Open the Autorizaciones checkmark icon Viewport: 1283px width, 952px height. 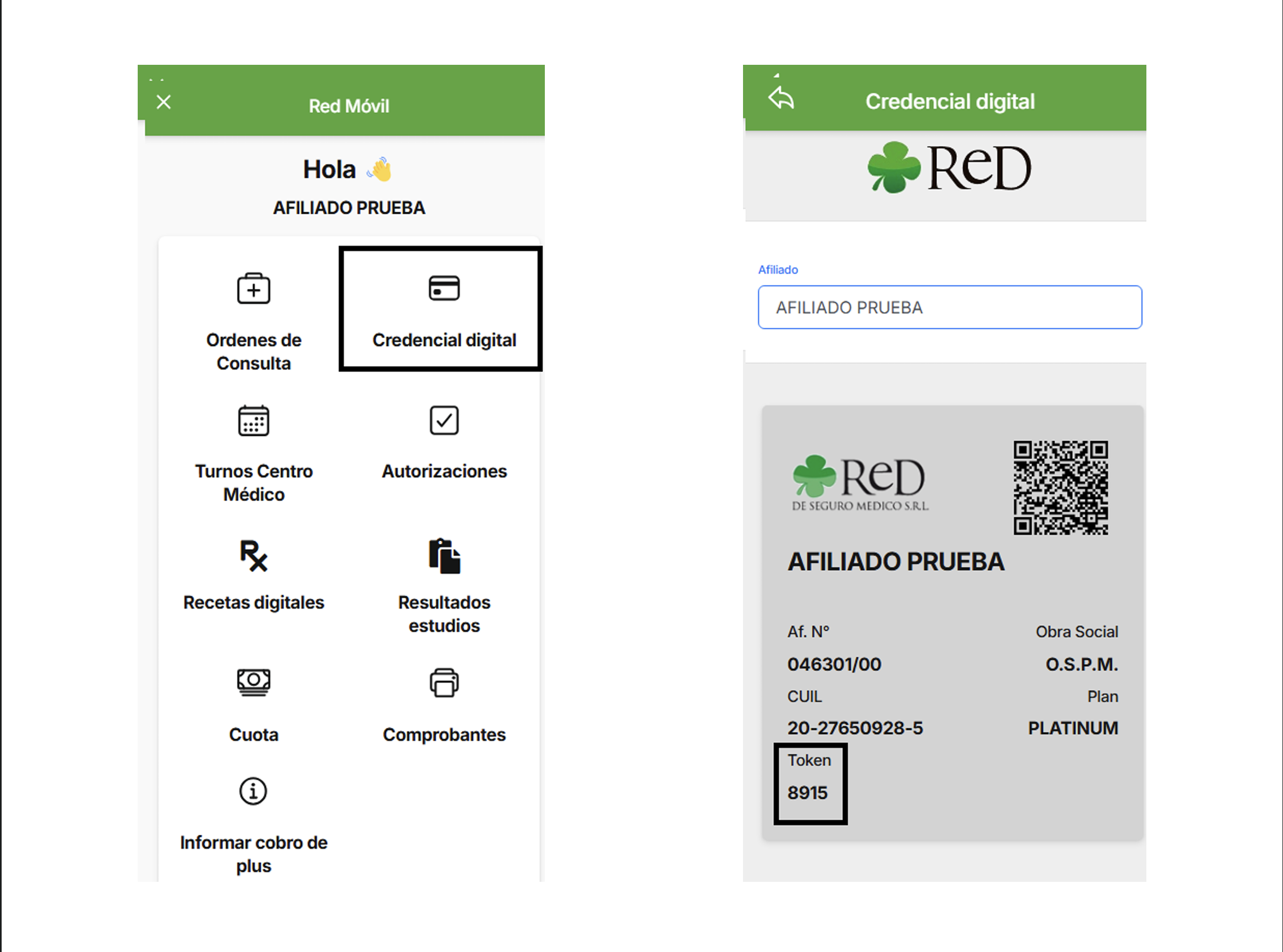click(x=444, y=420)
